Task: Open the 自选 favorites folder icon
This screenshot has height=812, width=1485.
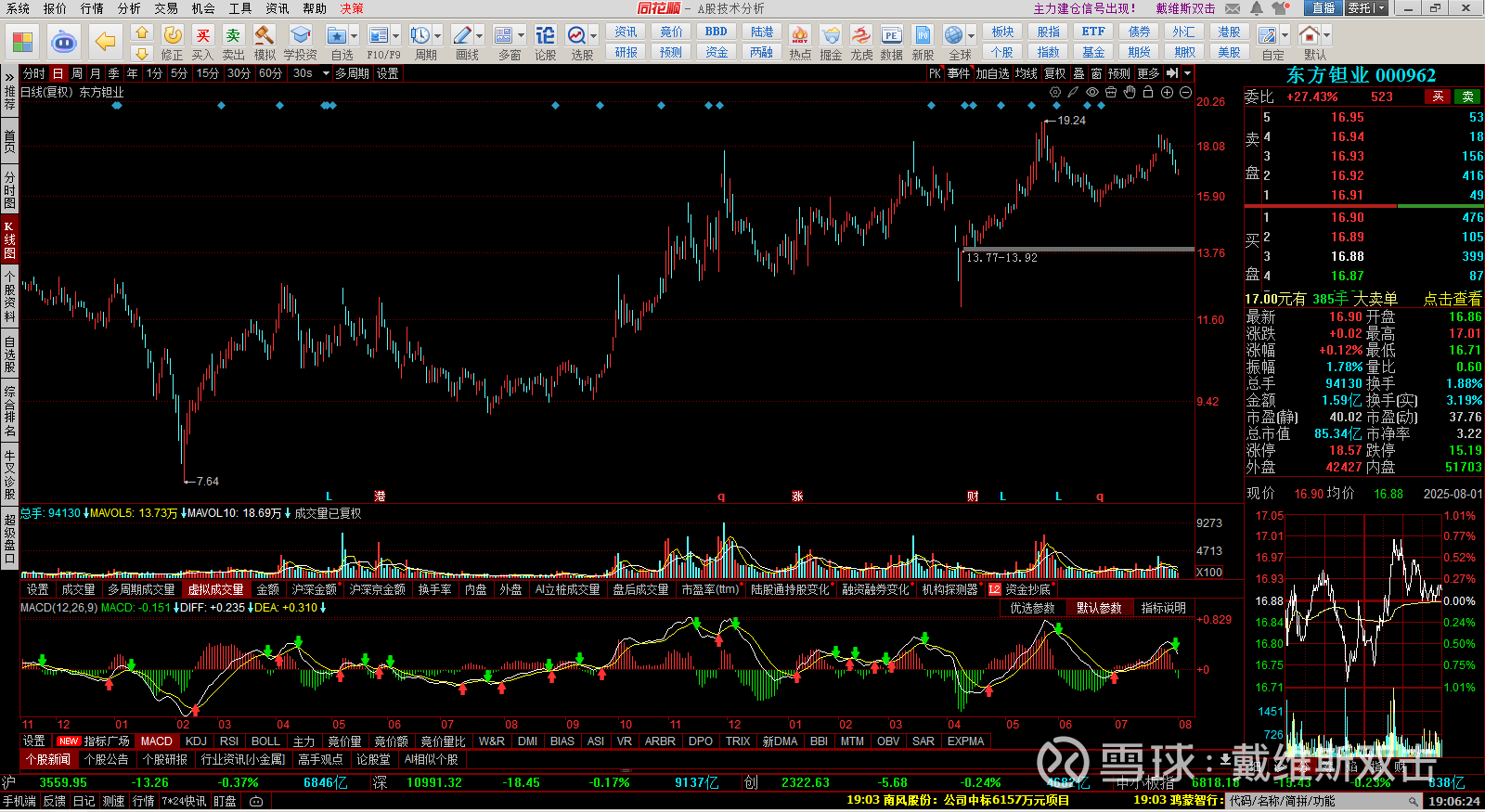Action: (336, 35)
